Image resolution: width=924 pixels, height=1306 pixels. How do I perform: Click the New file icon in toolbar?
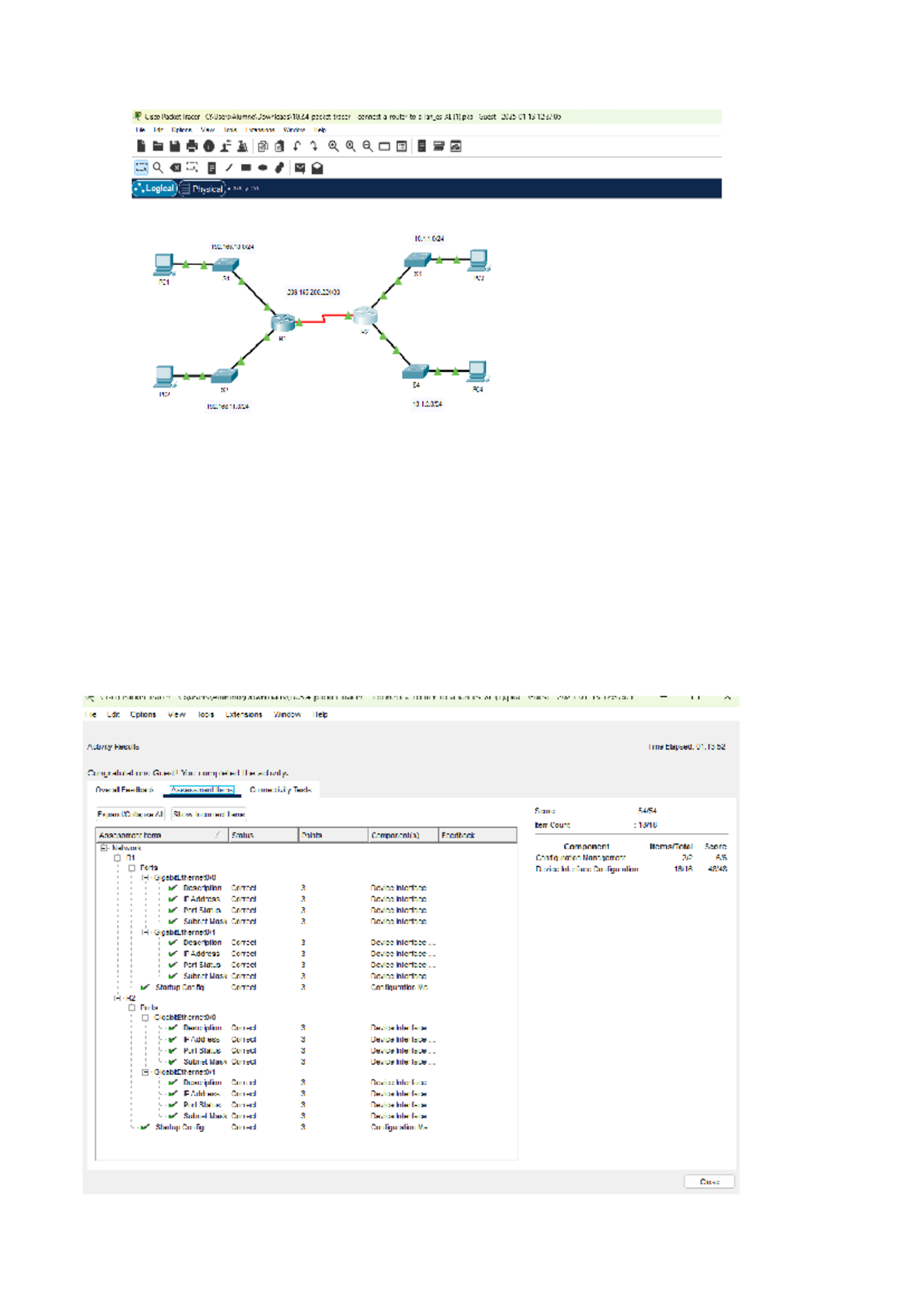coord(141,146)
